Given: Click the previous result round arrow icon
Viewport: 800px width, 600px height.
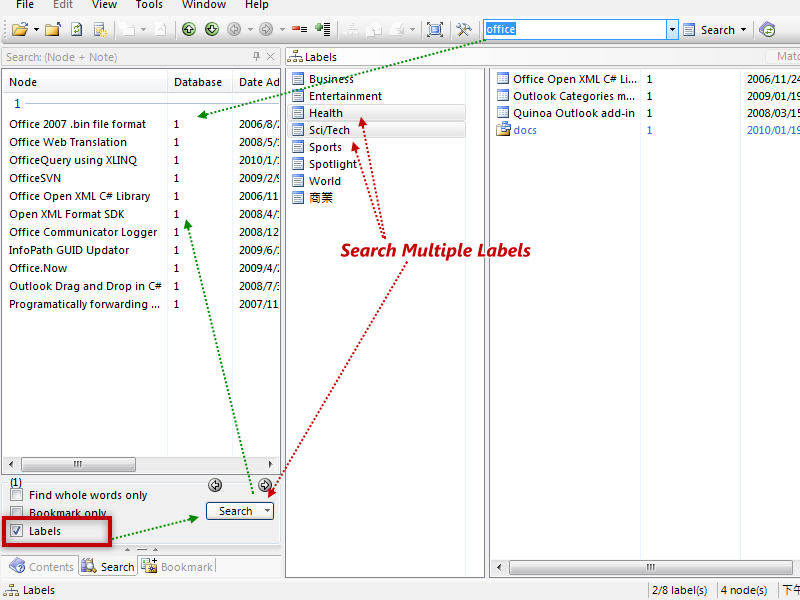Looking at the screenshot, I should click(x=215, y=485).
